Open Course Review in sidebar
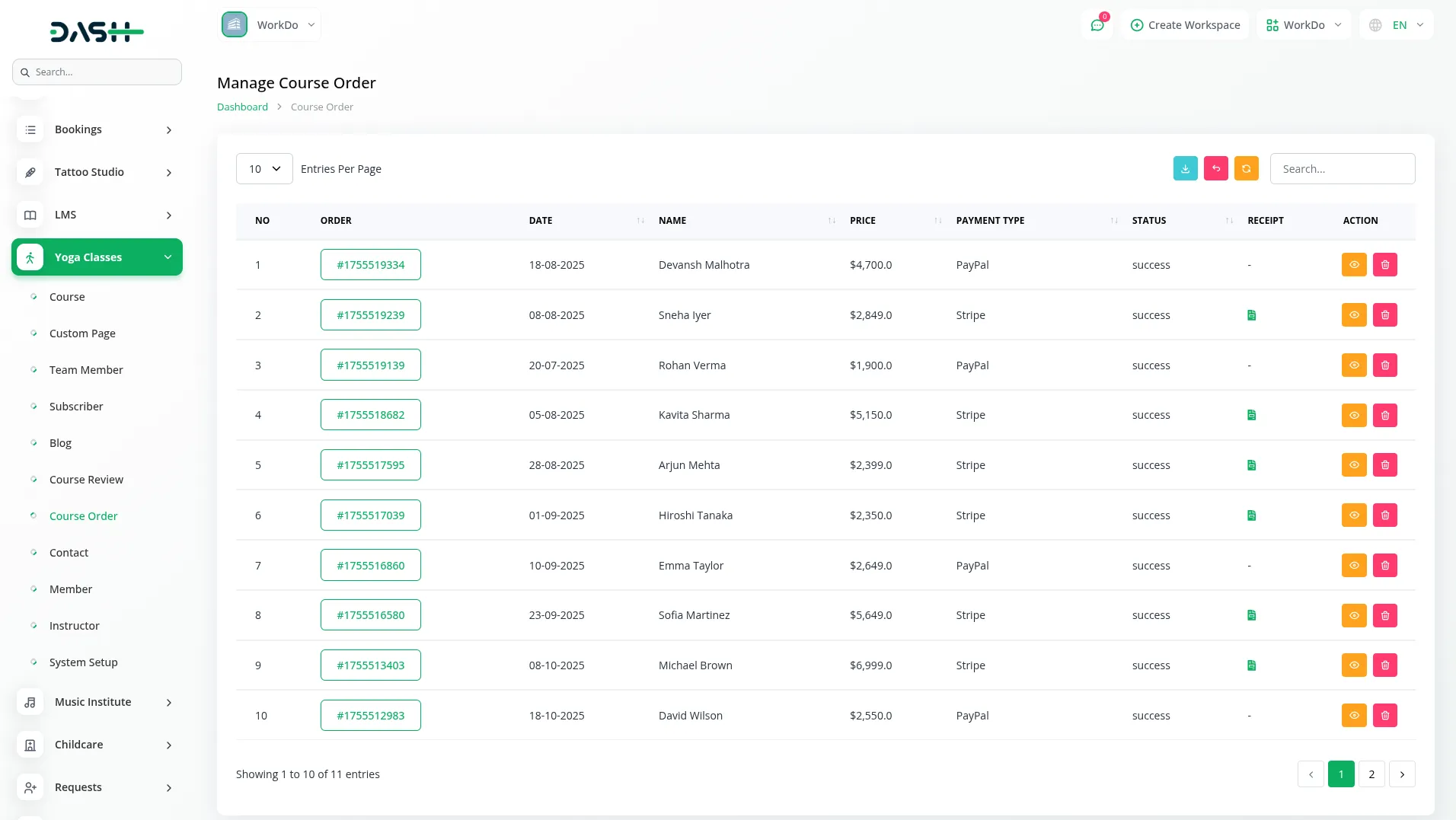Image resolution: width=1456 pixels, height=820 pixels. click(86, 480)
